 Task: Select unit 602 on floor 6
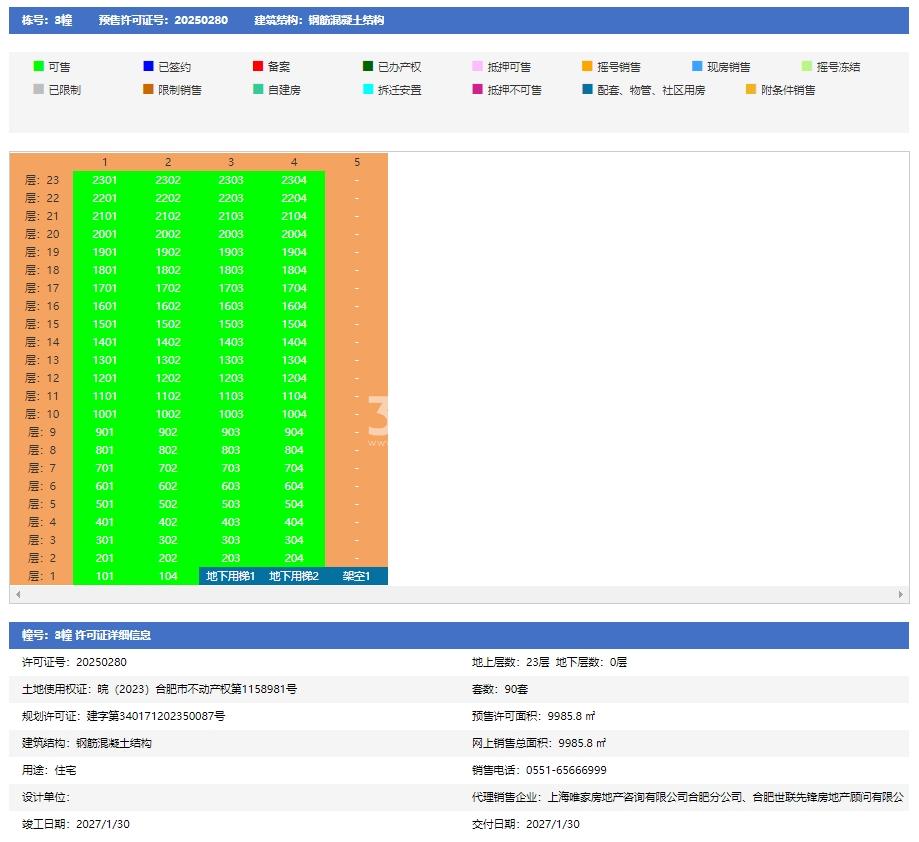point(168,486)
